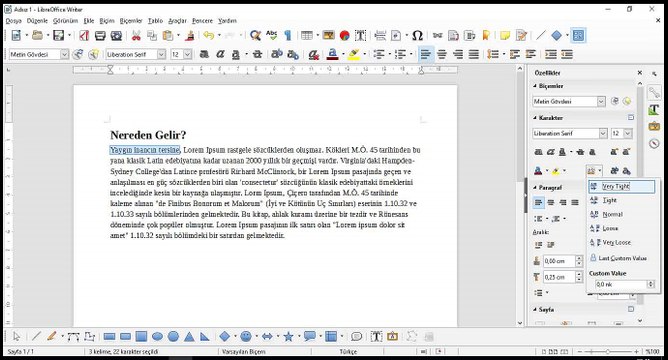Screen dimensions: 668x360
Task: Click the Insert Text Box icon
Action: click(x=360, y=35)
